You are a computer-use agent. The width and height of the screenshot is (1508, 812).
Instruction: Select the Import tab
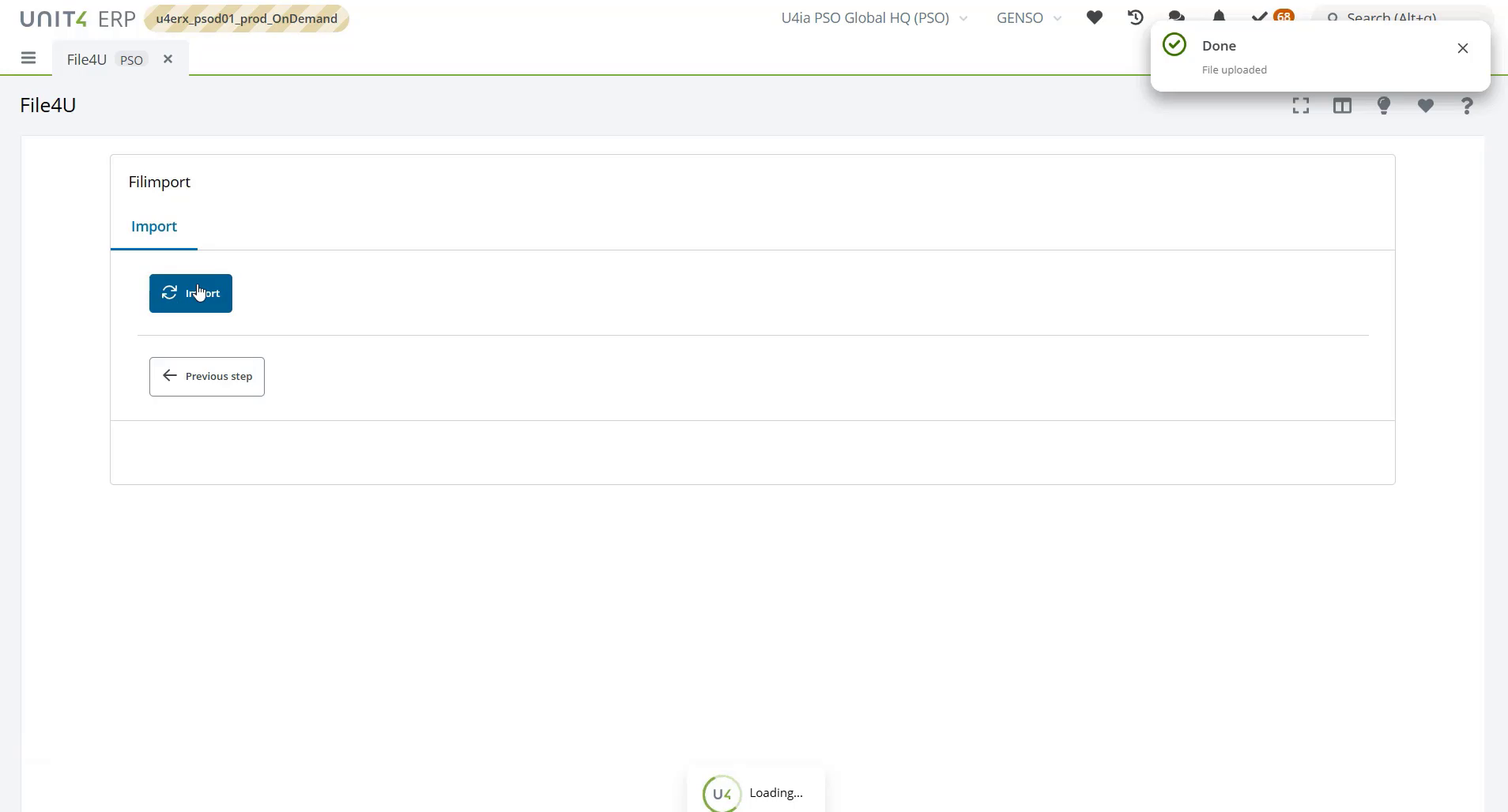(x=153, y=227)
